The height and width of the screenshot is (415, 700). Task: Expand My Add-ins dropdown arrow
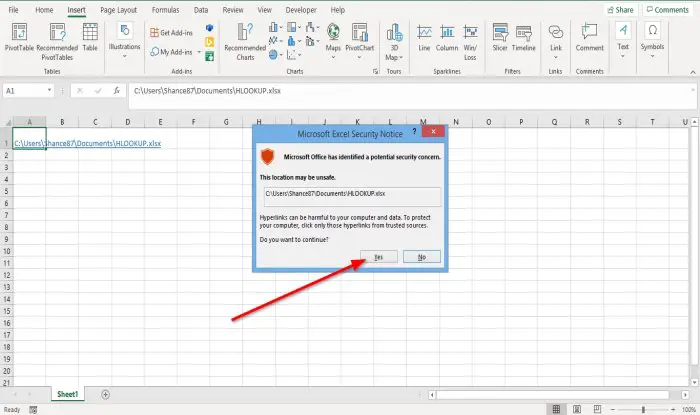pos(199,52)
